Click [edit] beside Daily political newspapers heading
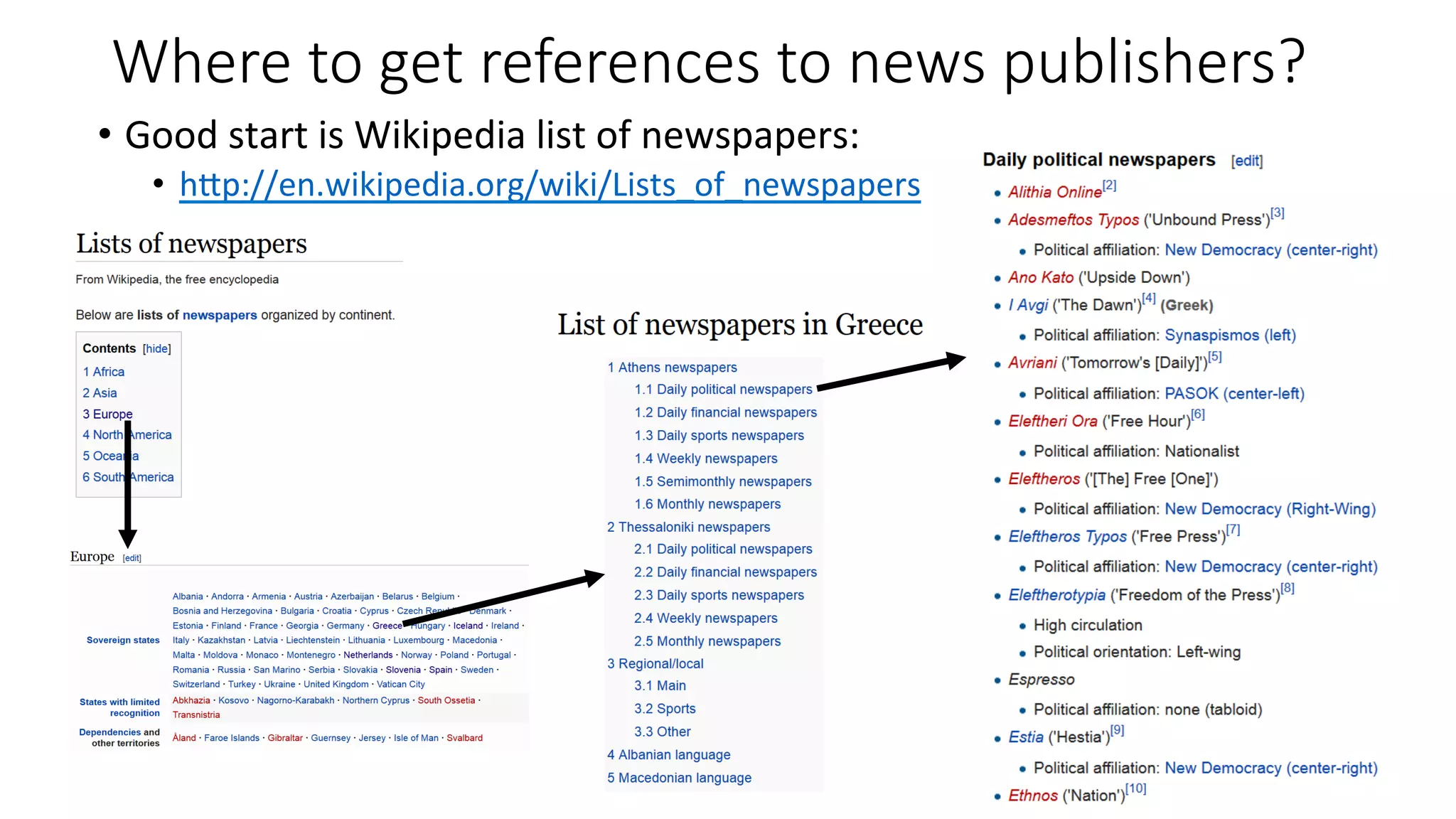Screen dimensions: 1456x819 pos(1247,161)
